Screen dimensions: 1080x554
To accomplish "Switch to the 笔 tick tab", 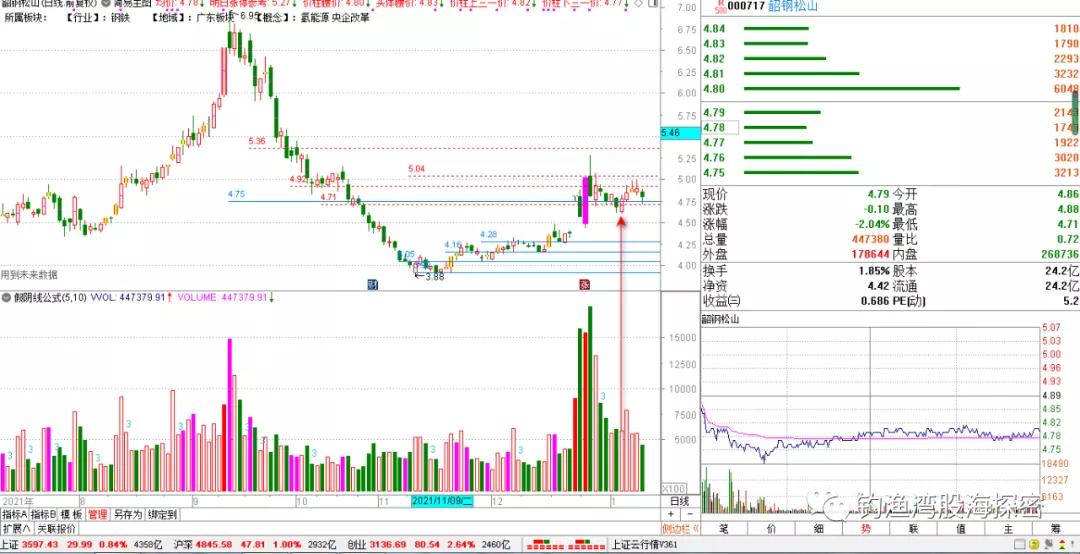I will [x=724, y=529].
